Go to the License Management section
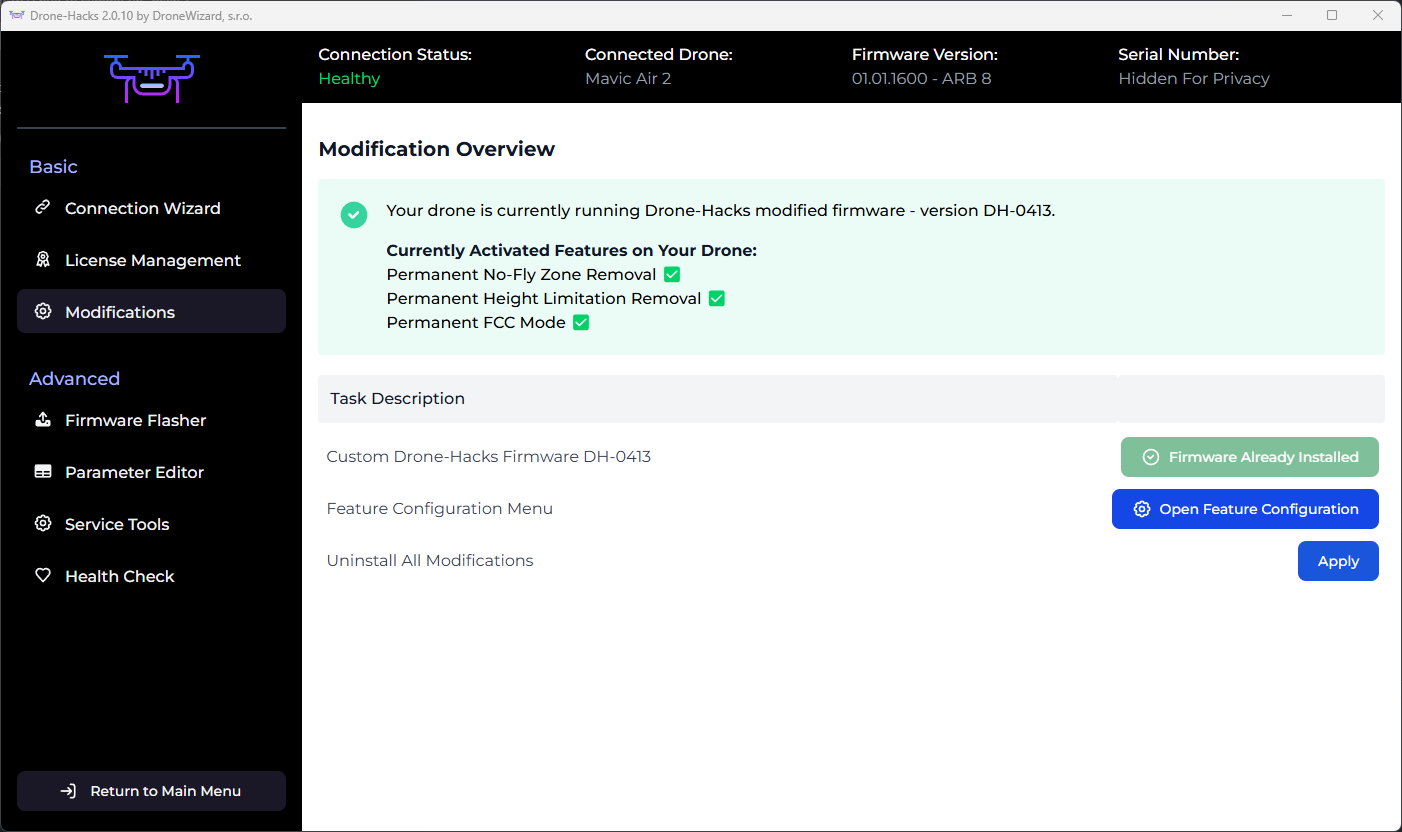Screen dimensions: 1402x832 coord(152,260)
